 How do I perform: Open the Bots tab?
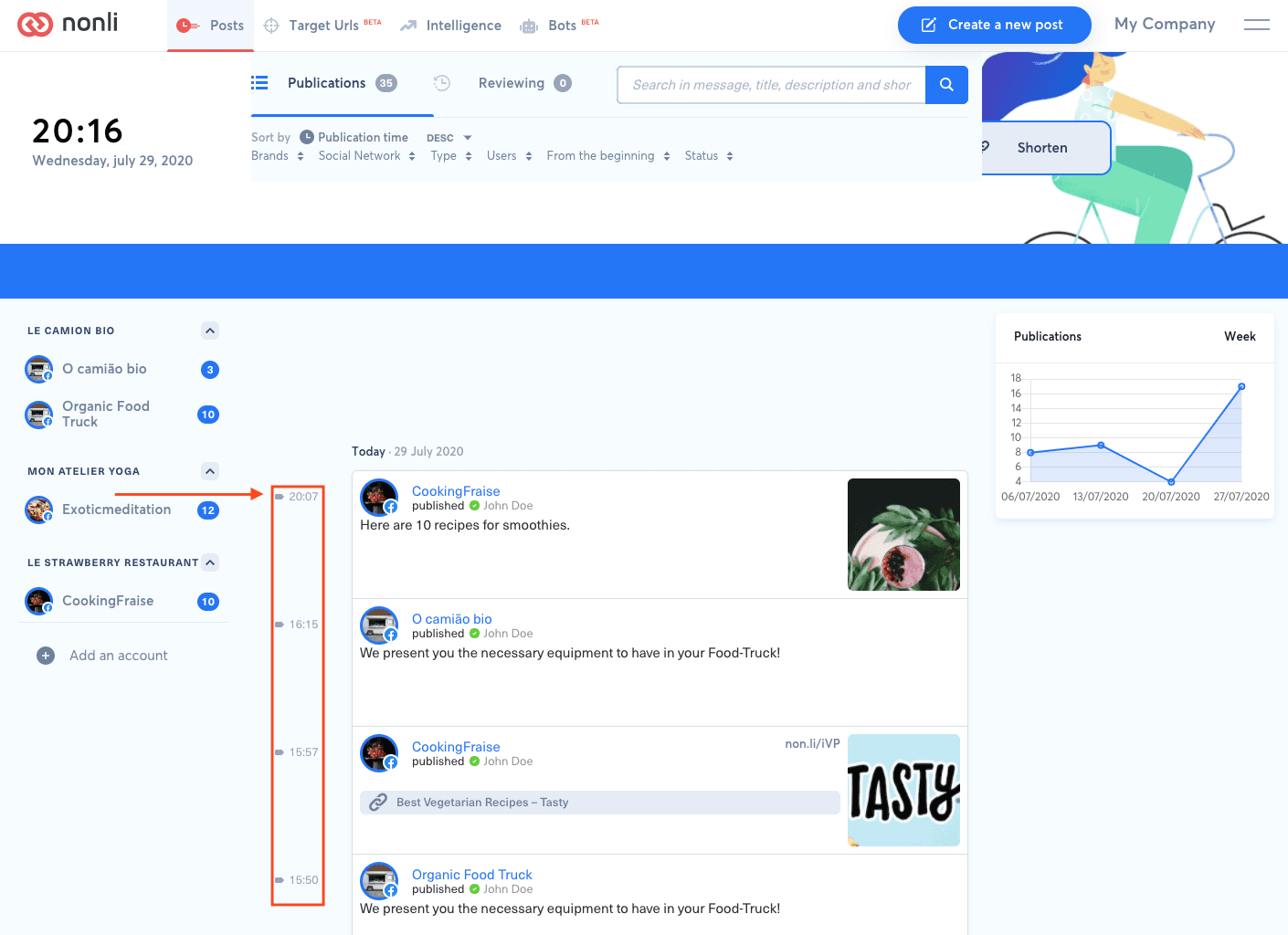pos(559,26)
